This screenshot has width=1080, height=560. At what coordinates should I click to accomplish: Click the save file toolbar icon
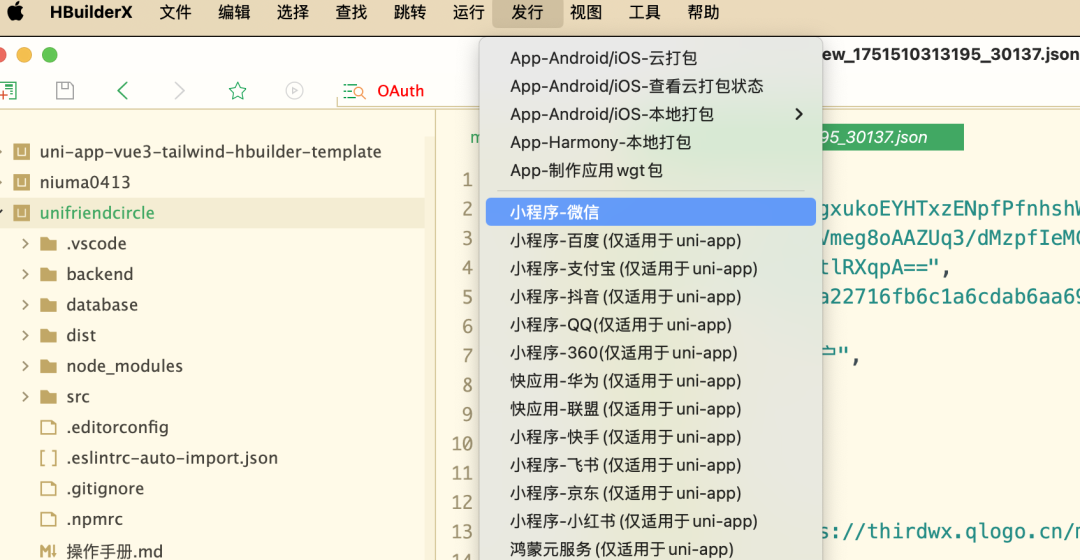pyautogui.click(x=65, y=90)
